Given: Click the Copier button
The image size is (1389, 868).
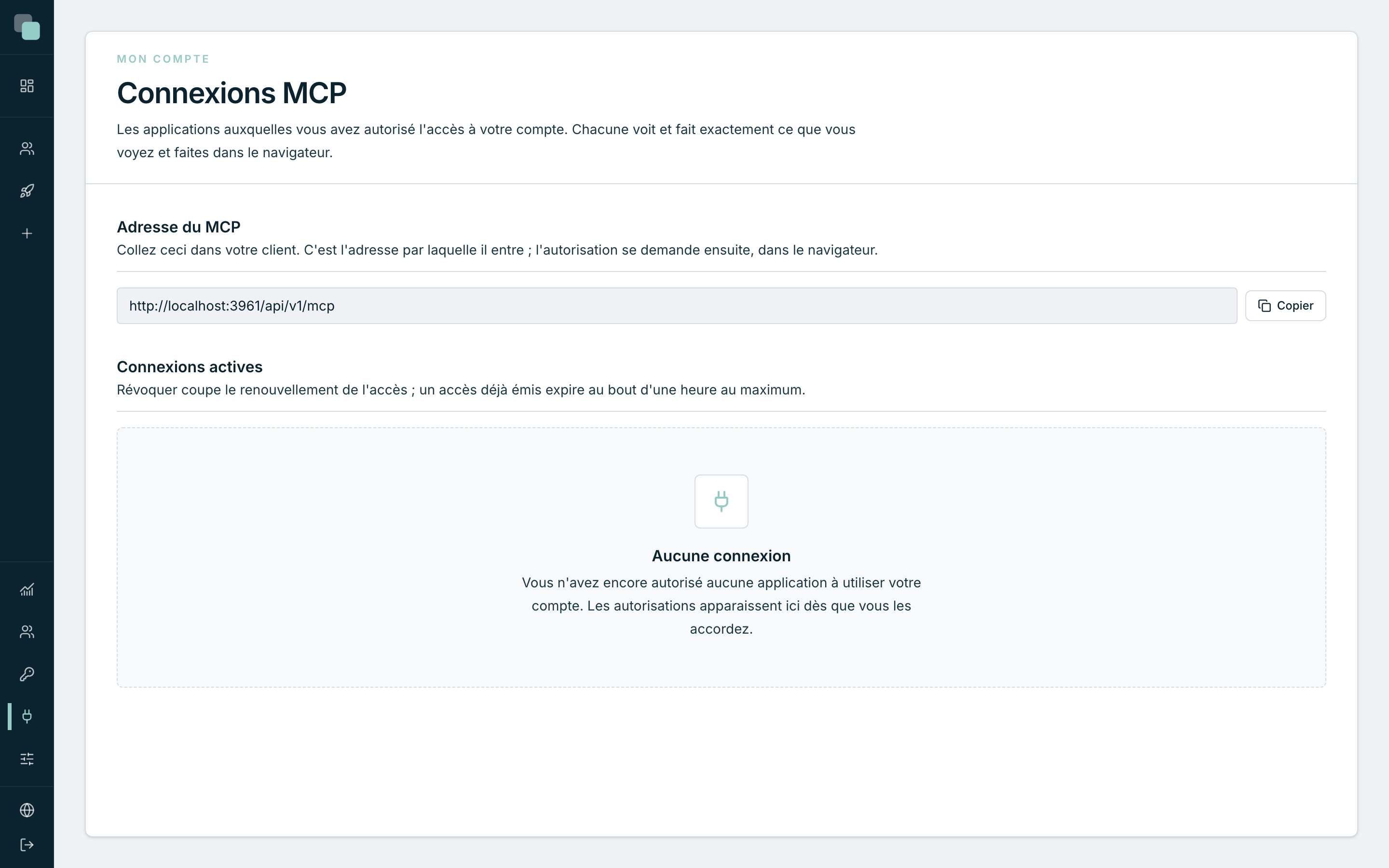Looking at the screenshot, I should [x=1285, y=305].
